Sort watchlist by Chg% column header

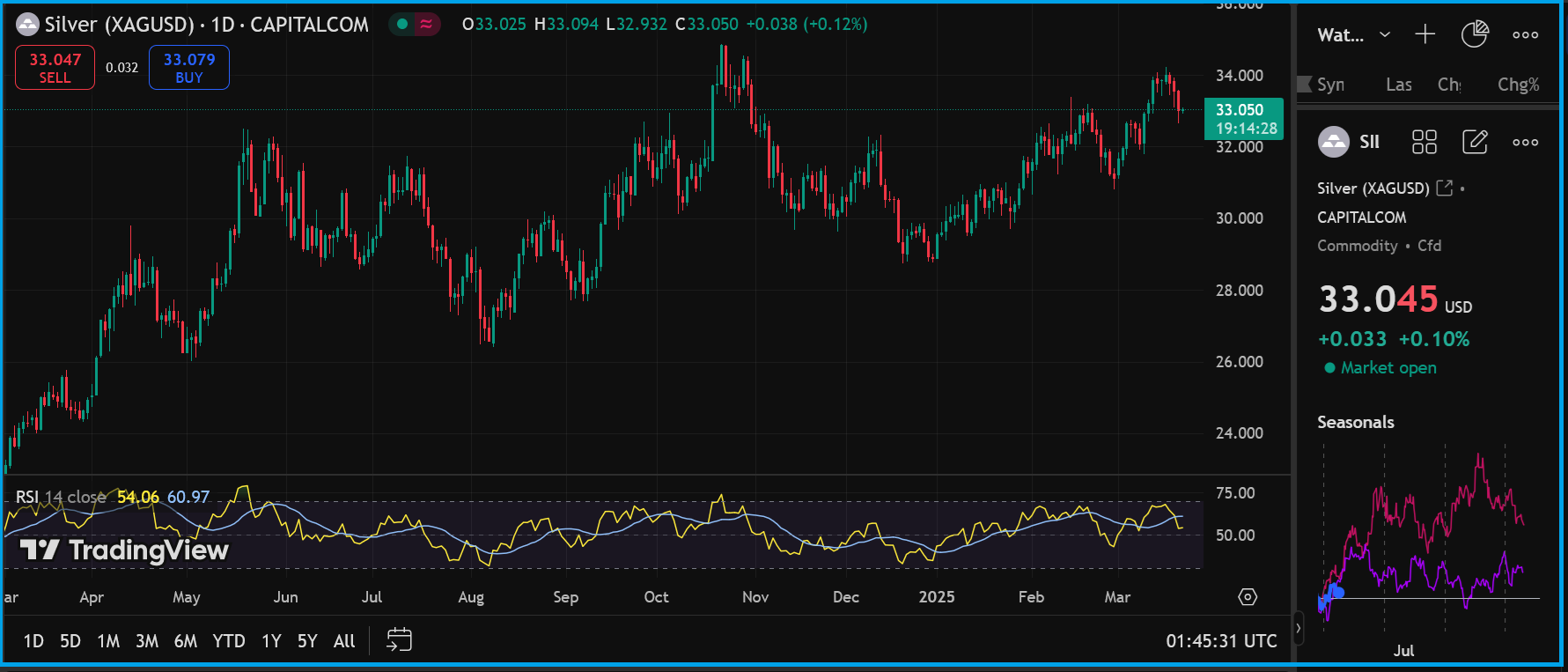pyautogui.click(x=1518, y=85)
